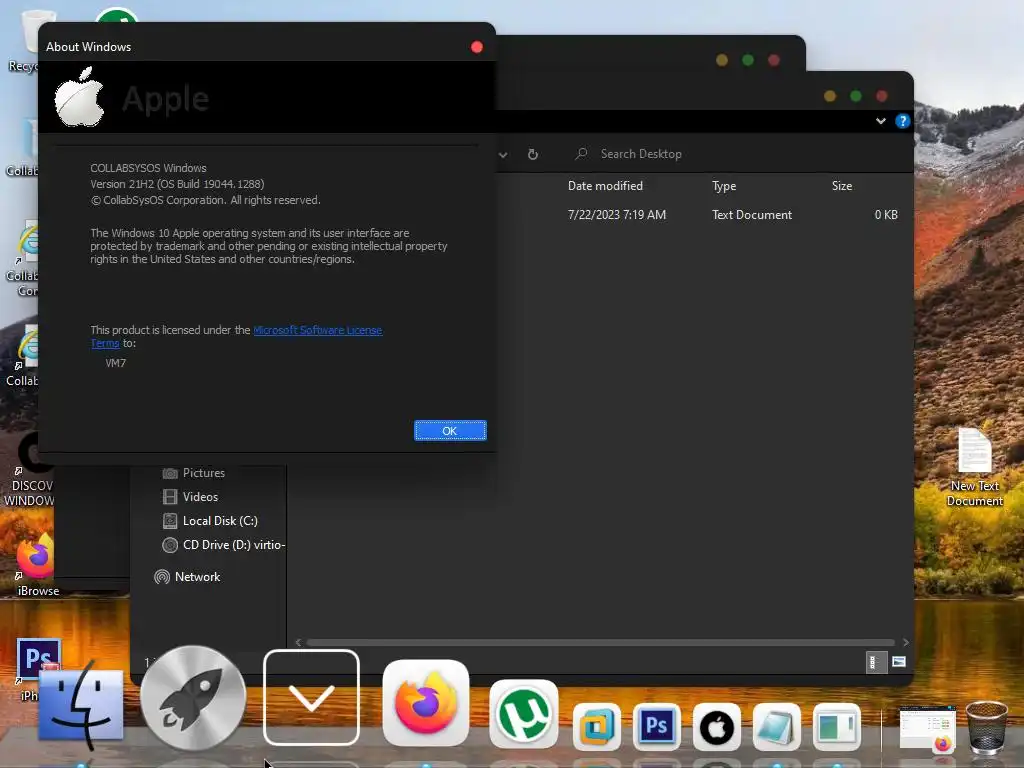Click the scrollbar right arrow in File Explorer
This screenshot has height=768, width=1024.
click(905, 643)
